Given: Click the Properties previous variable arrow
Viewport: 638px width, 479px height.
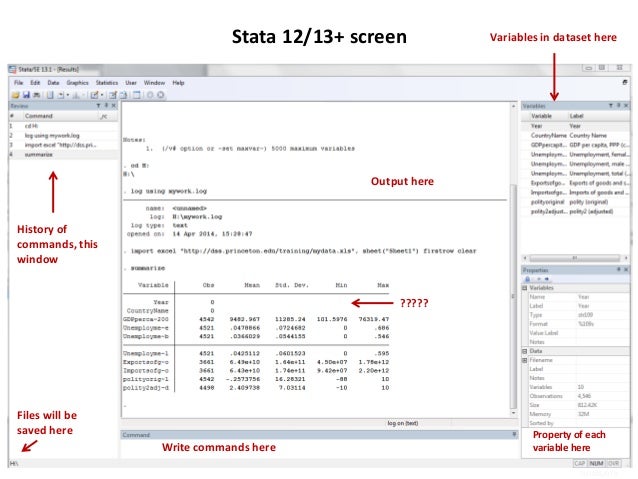Looking at the screenshot, I should [x=538, y=279].
